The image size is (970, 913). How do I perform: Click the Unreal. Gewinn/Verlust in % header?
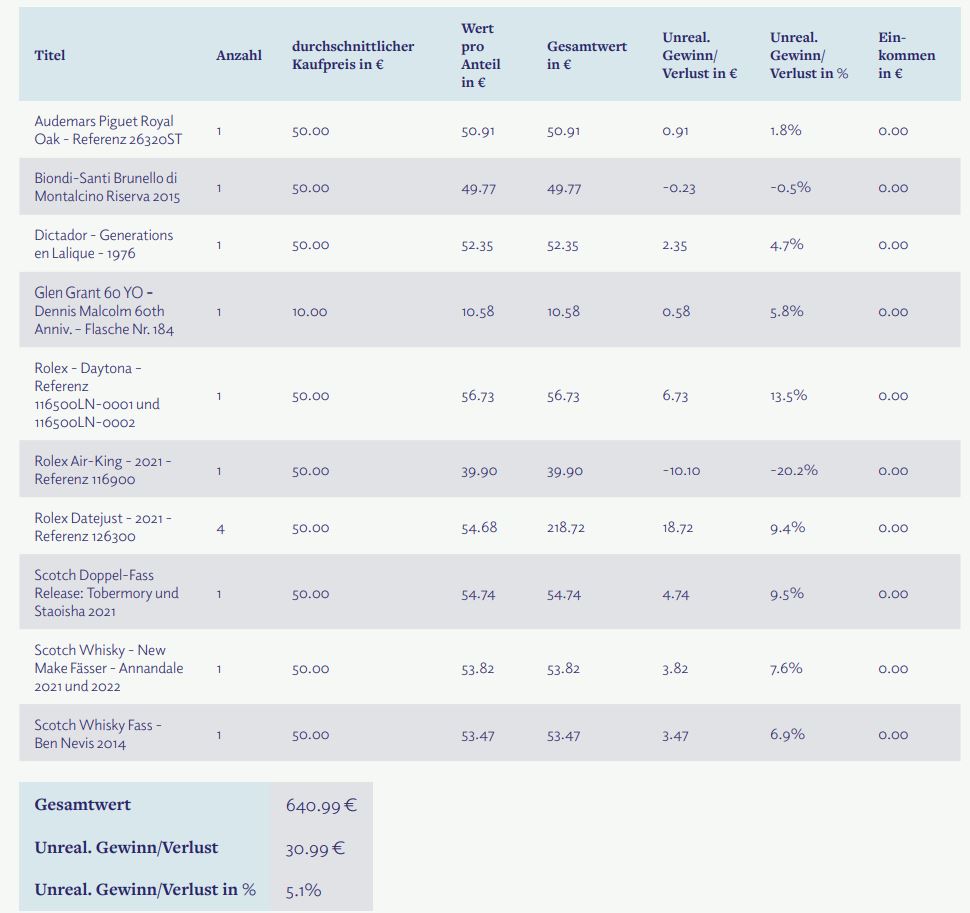pos(809,55)
